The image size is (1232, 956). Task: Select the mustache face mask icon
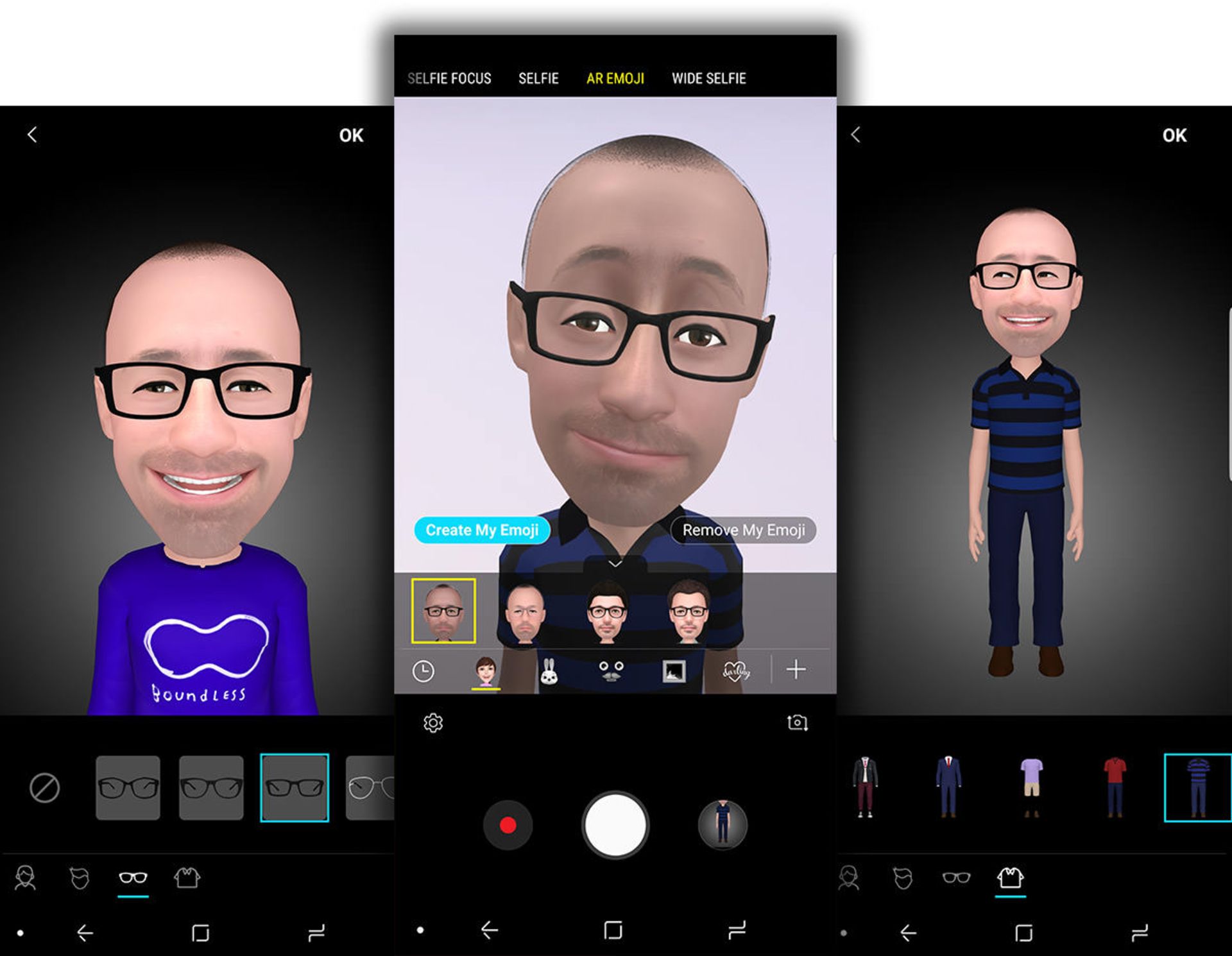610,671
